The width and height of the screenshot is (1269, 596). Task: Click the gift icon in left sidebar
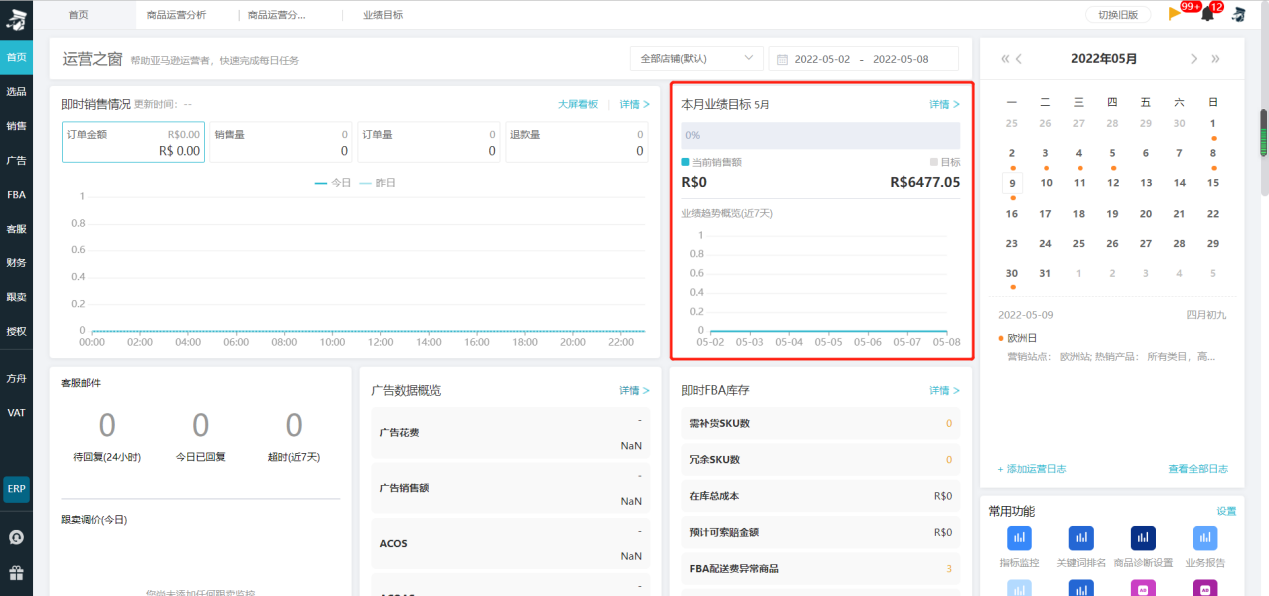tap(16, 573)
